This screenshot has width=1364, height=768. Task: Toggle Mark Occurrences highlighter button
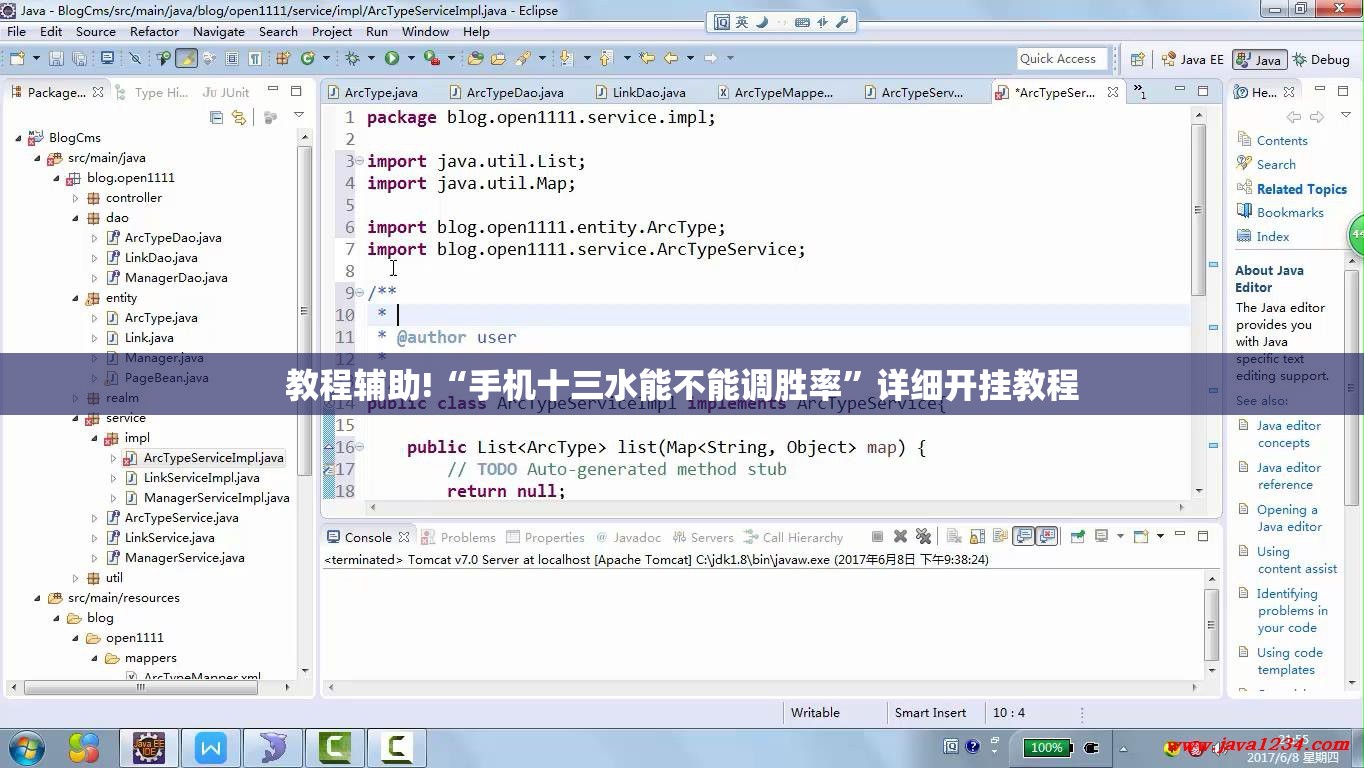(186, 59)
